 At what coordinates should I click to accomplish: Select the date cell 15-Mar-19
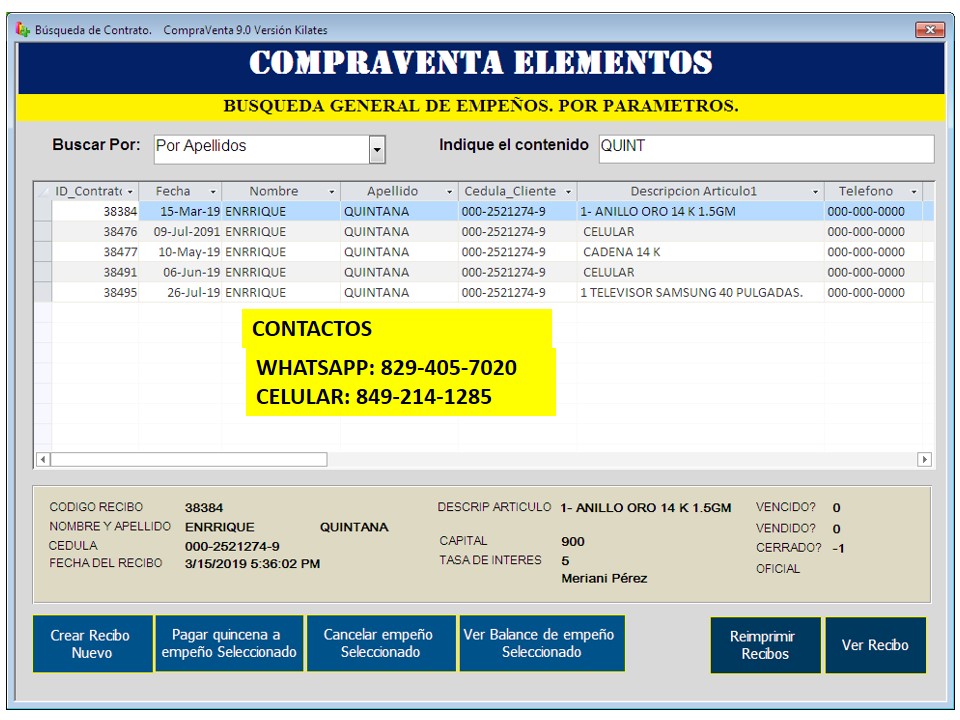[x=181, y=211]
